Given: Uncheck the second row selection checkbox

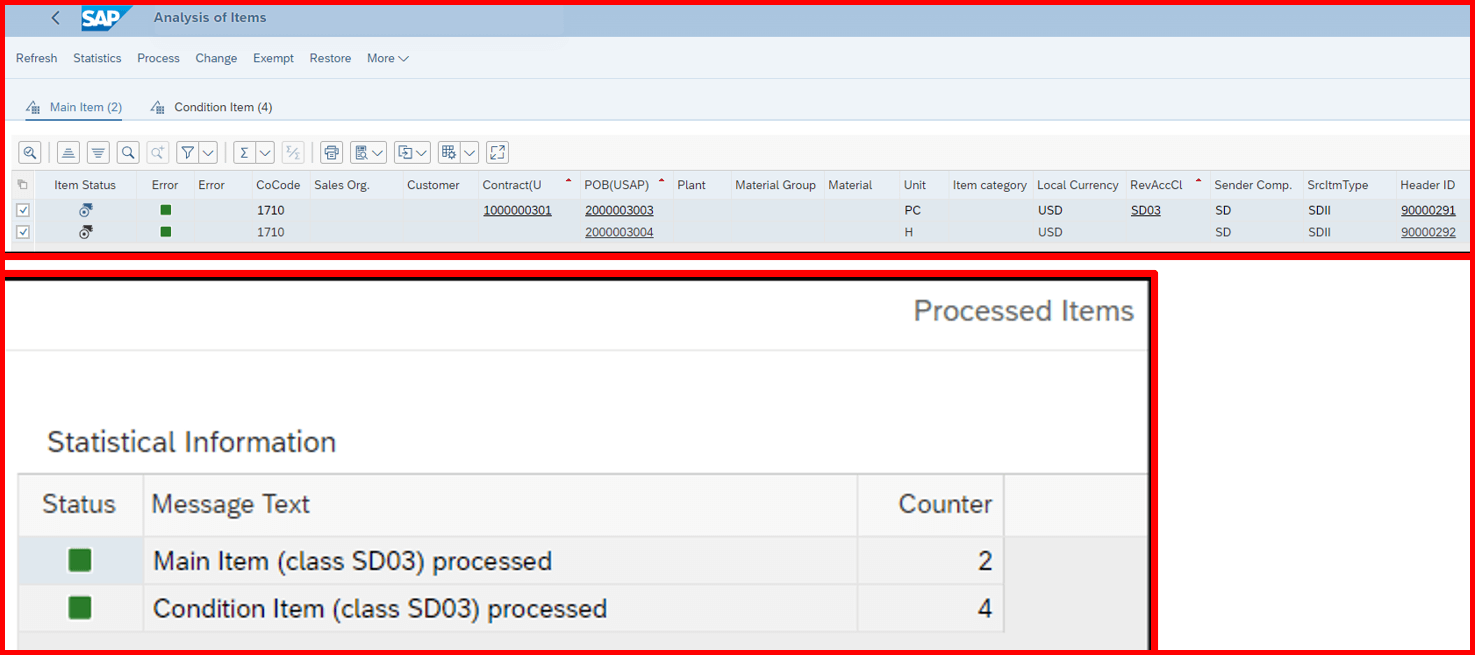Looking at the screenshot, I should click(x=23, y=232).
